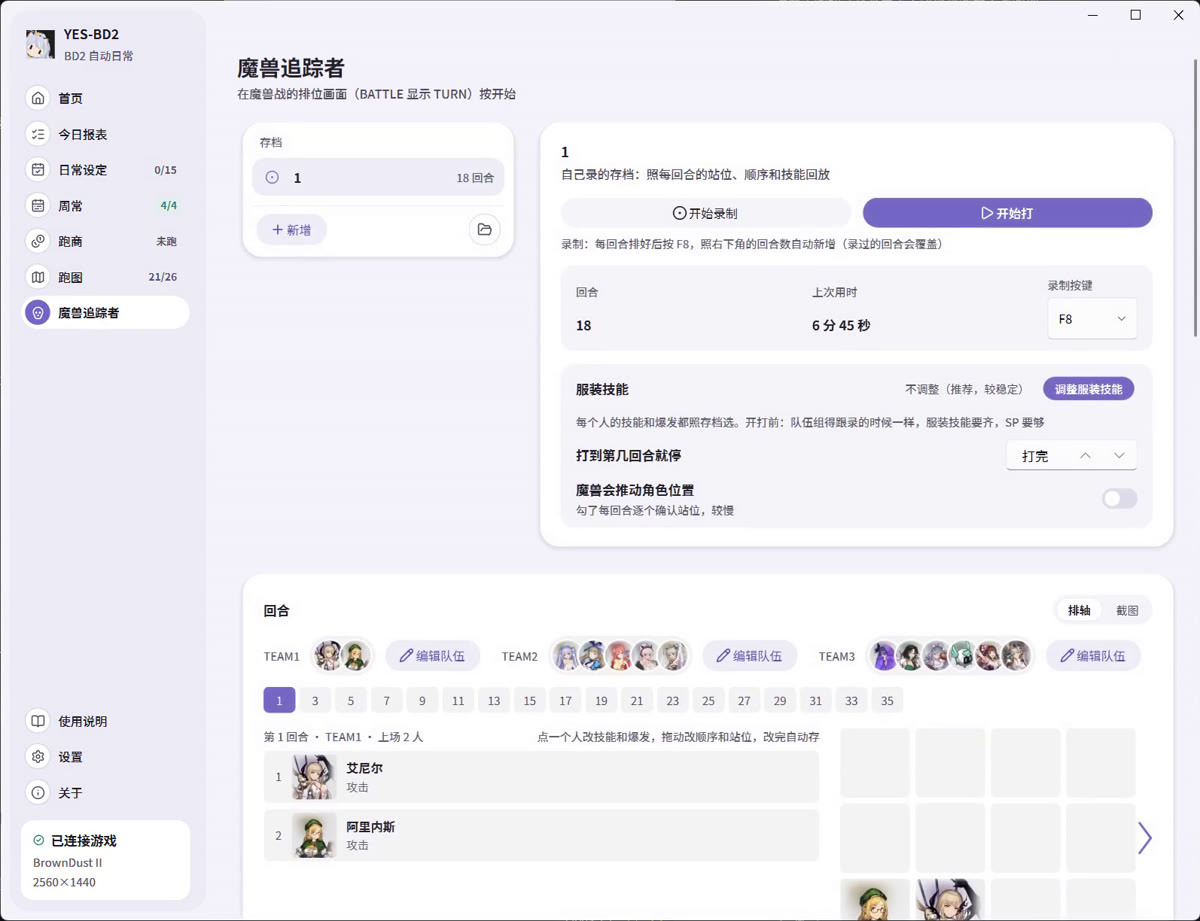Click 不调整（推荐，较稳定） text

[968, 389]
